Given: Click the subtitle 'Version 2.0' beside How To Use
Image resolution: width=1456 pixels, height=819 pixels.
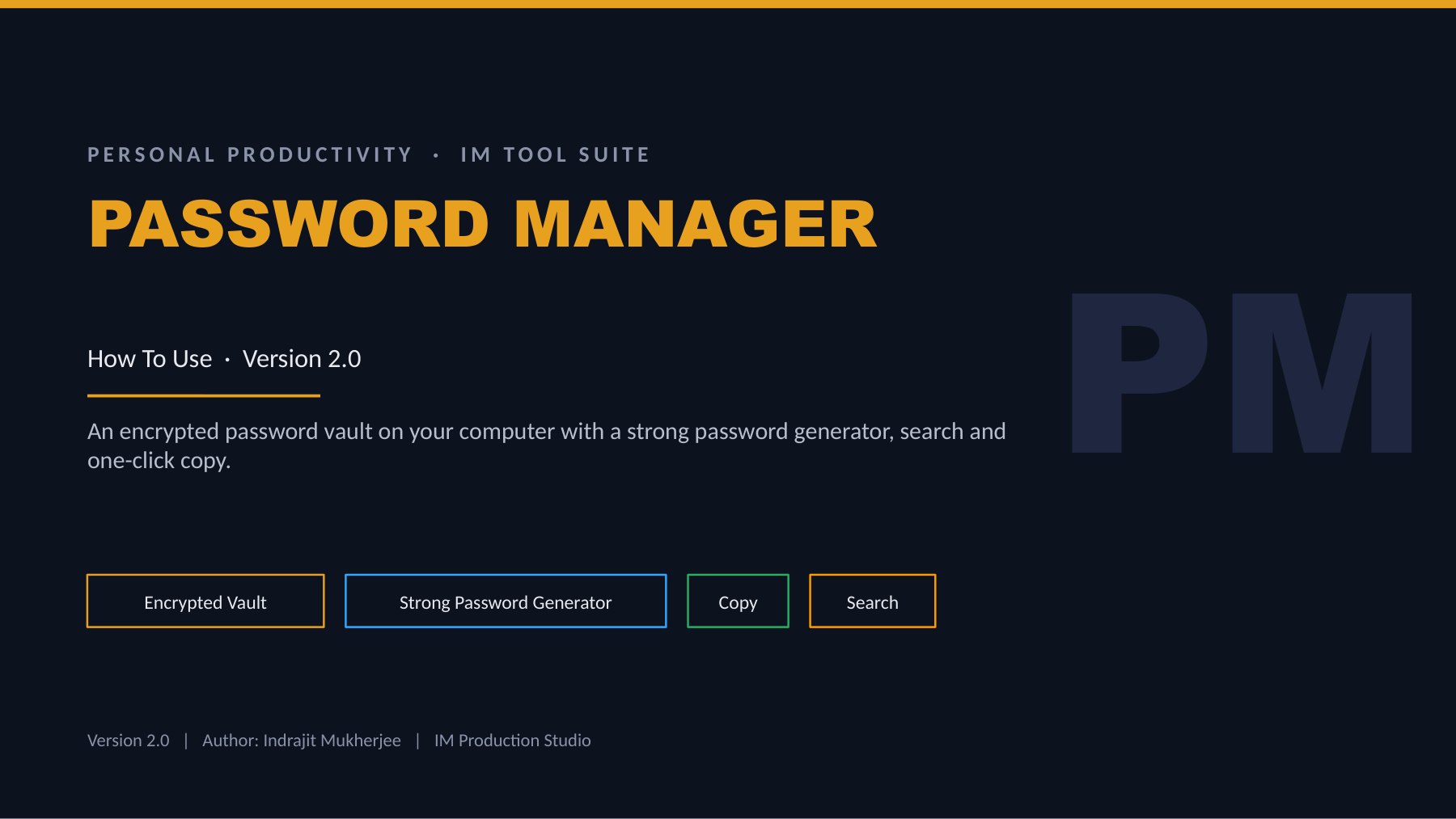Looking at the screenshot, I should 302,358.
